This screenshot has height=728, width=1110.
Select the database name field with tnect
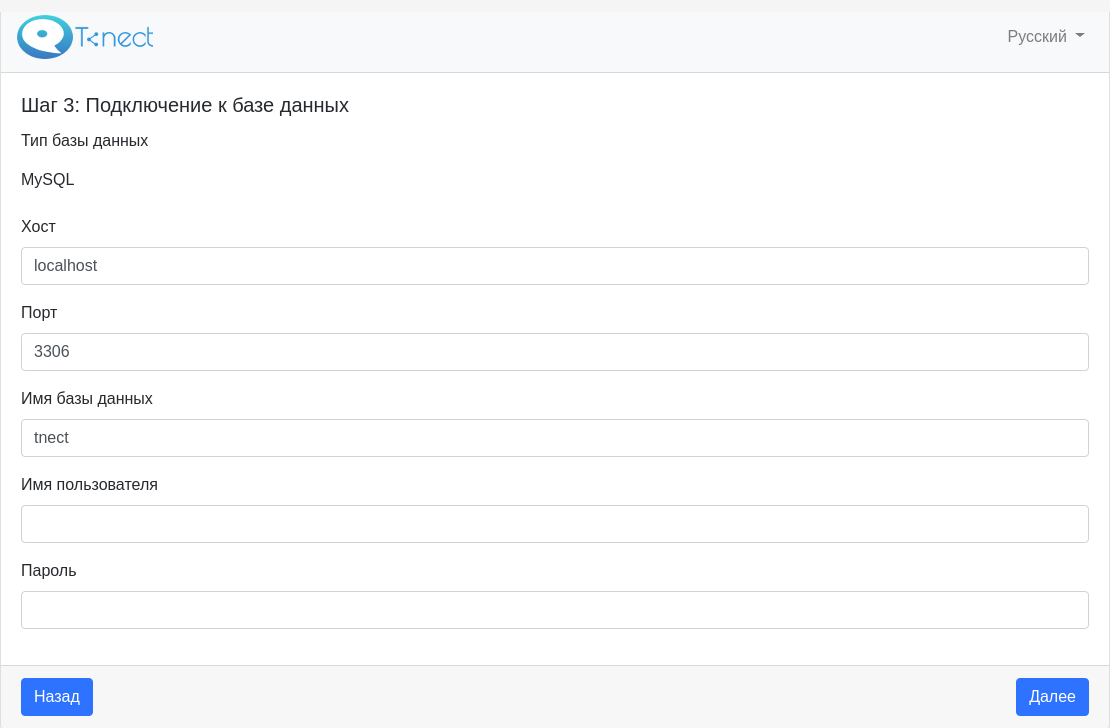(554, 438)
